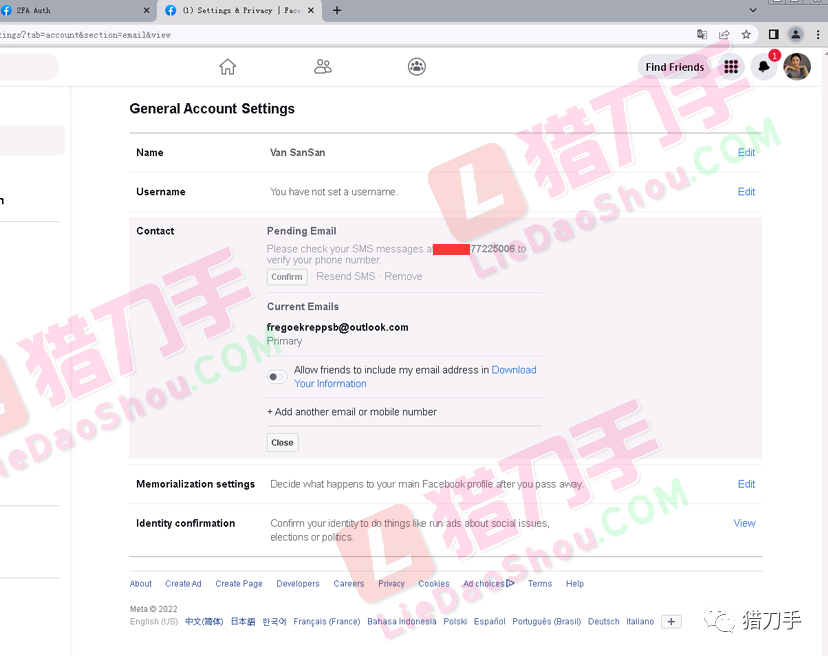Open Create Page footer link
This screenshot has width=828, height=656.
pyautogui.click(x=239, y=584)
